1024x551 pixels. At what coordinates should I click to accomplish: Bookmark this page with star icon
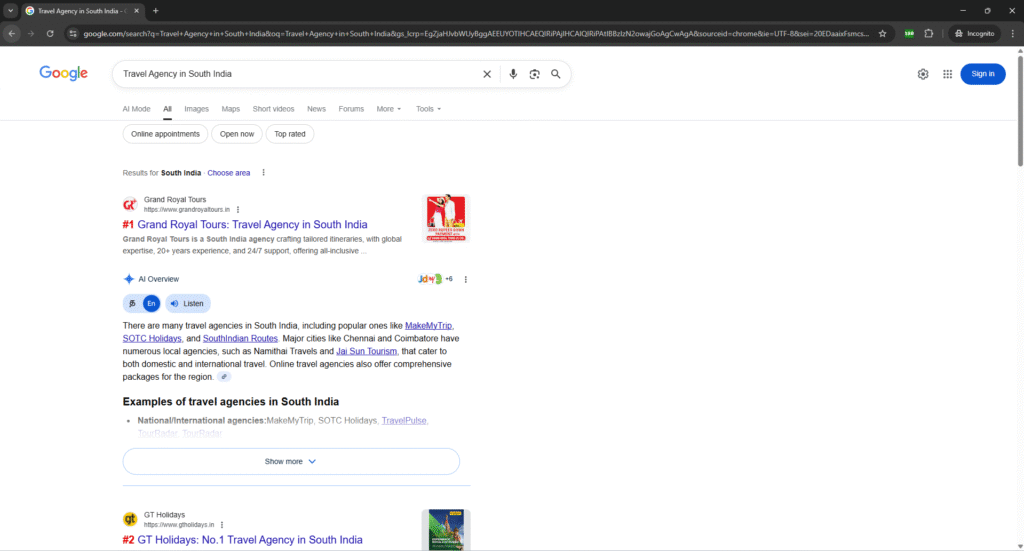(x=882, y=33)
